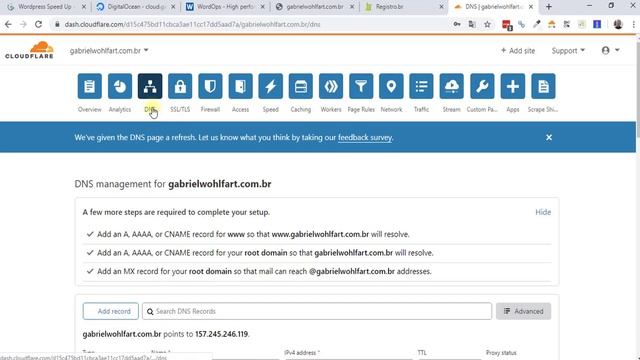This screenshot has height=360, width=640.
Task: Dismiss the DNS refresh banner
Action: 549,138
